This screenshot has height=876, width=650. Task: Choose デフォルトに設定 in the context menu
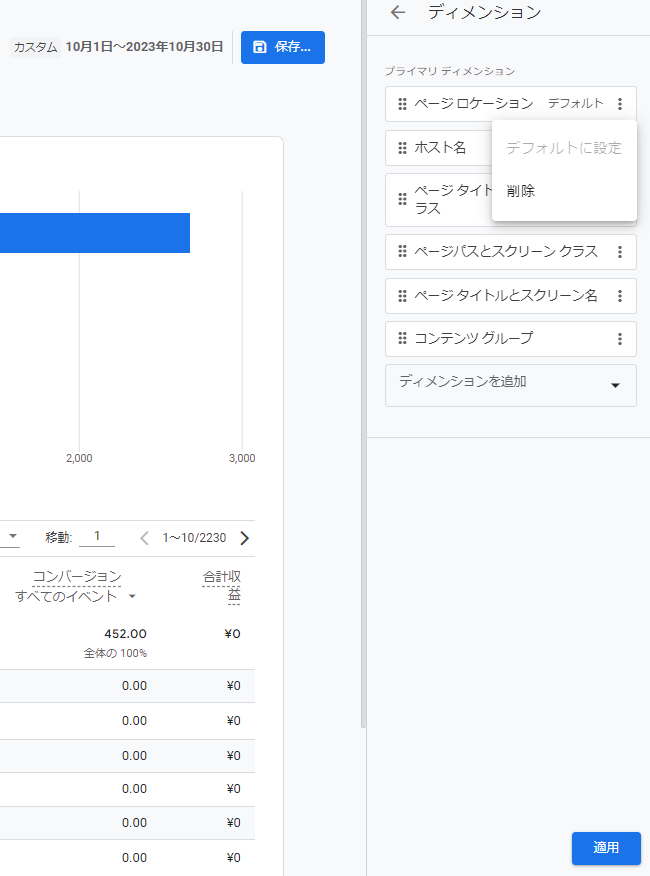pos(563,148)
